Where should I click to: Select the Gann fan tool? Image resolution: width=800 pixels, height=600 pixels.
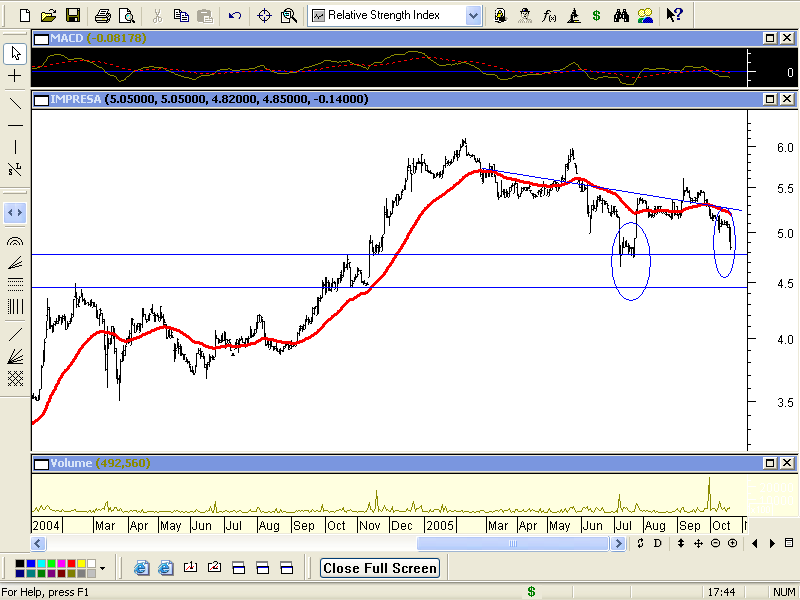[x=15, y=356]
